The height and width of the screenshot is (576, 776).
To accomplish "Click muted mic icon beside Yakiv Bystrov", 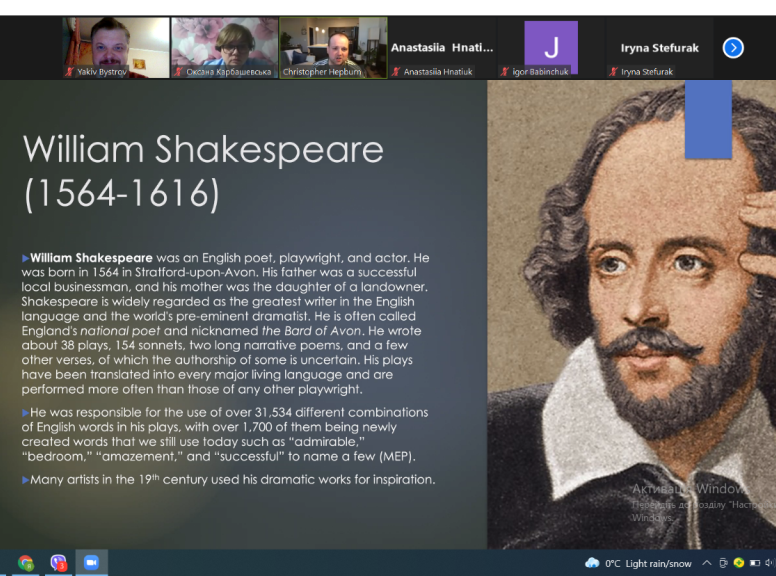I will (69, 72).
